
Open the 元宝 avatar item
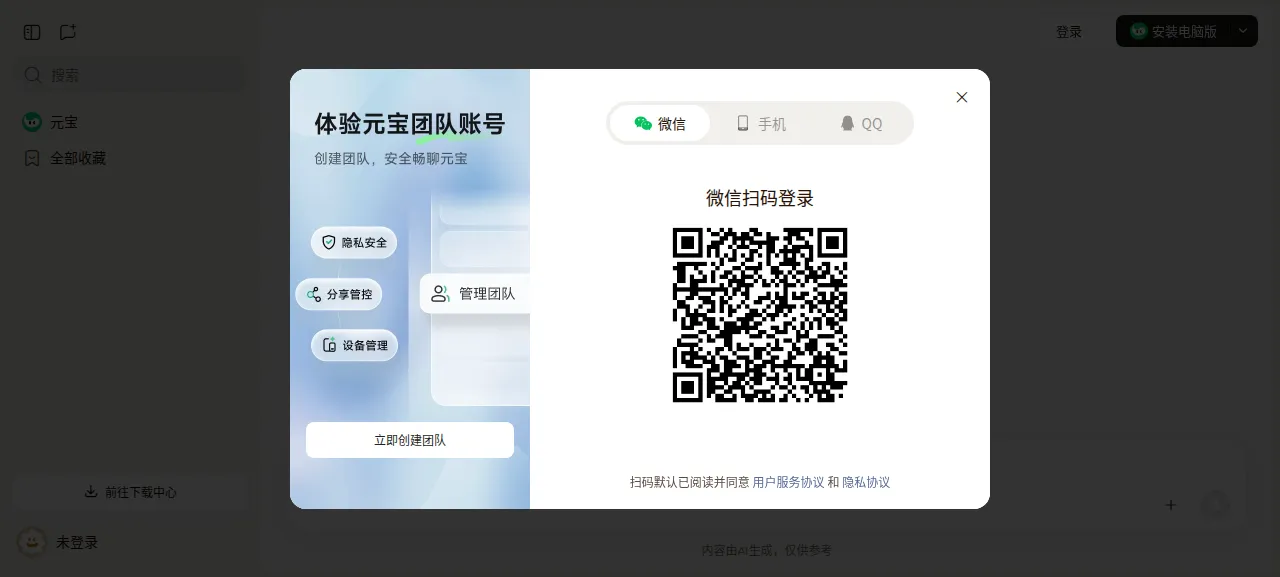tap(32, 122)
